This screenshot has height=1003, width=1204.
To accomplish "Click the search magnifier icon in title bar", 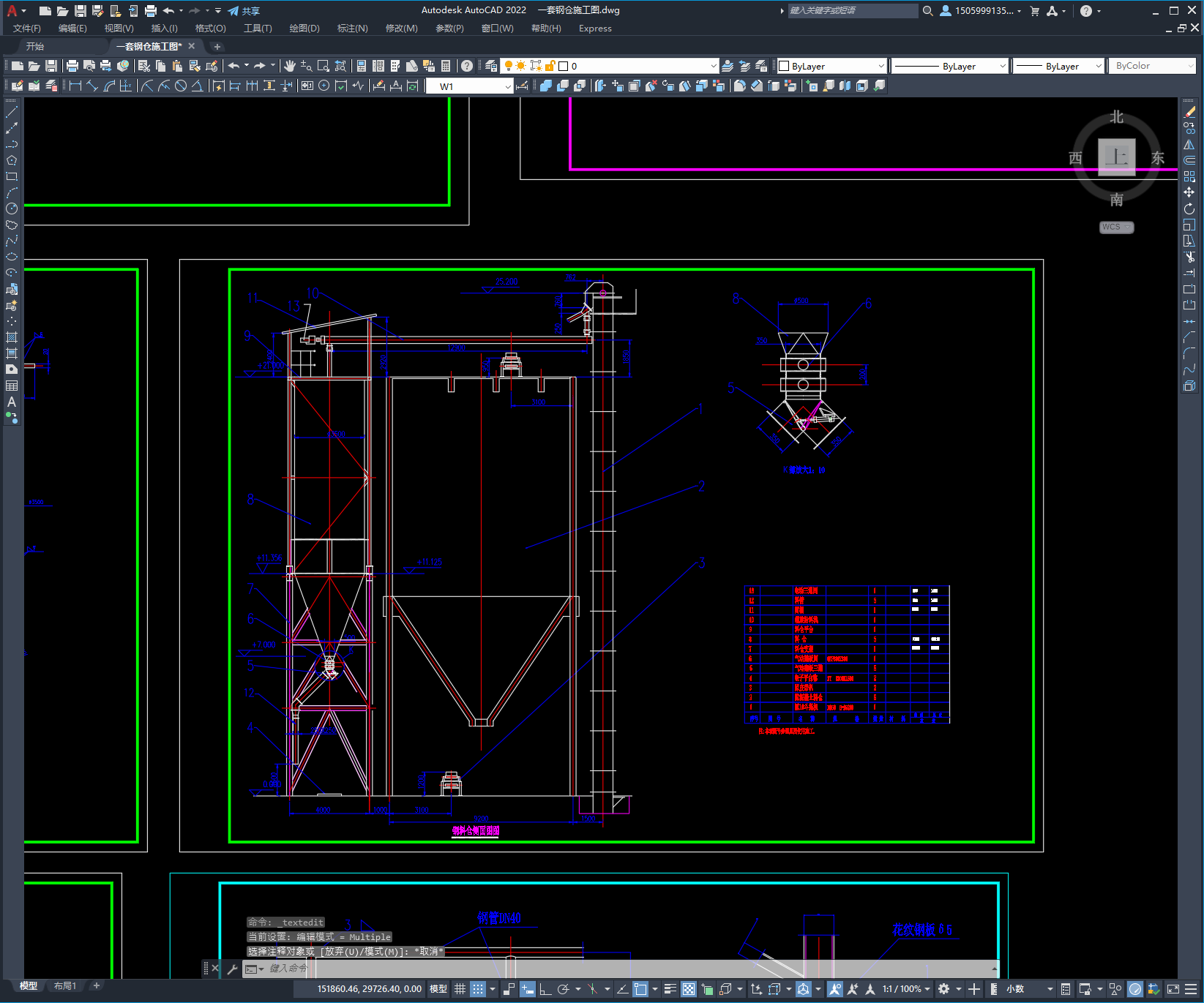I will pyautogui.click(x=927, y=11).
